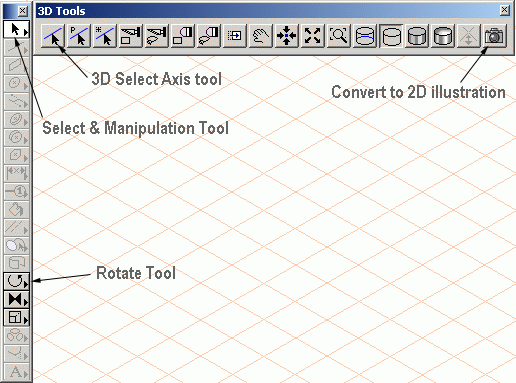Select the greyed Bezier curve tool
Screen dimensions: 516x383
tap(16, 102)
